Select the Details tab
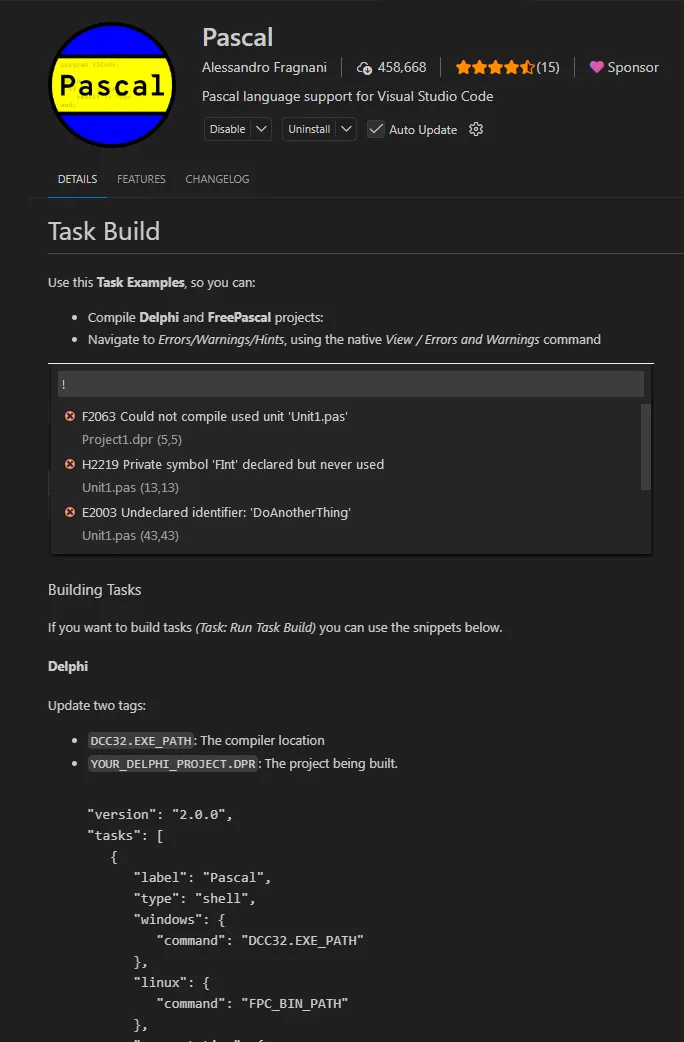Screen dimensions: 684x1042 point(77,179)
